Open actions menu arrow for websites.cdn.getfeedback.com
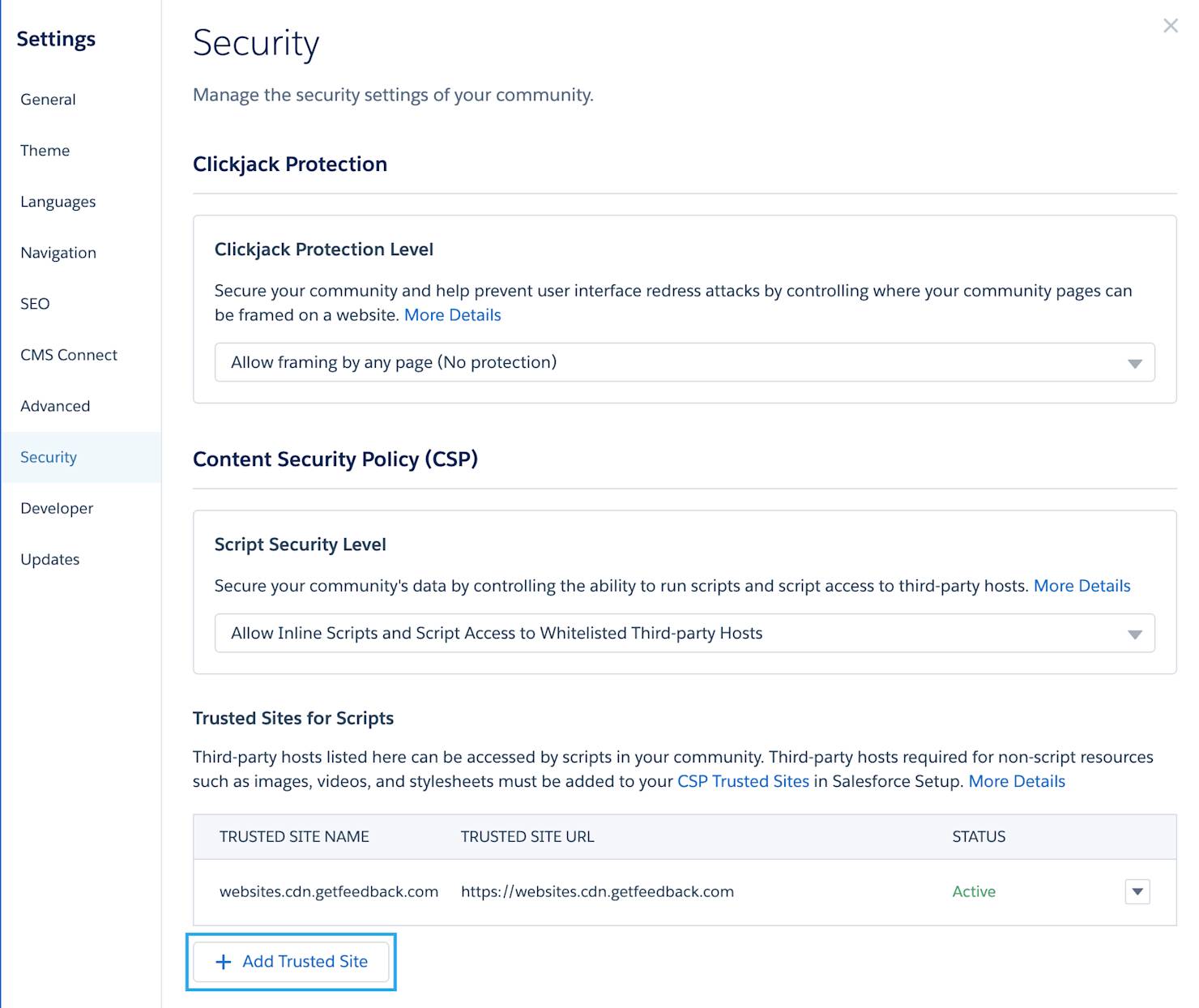Screen dimensions: 1199x1008 [x=1137, y=891]
